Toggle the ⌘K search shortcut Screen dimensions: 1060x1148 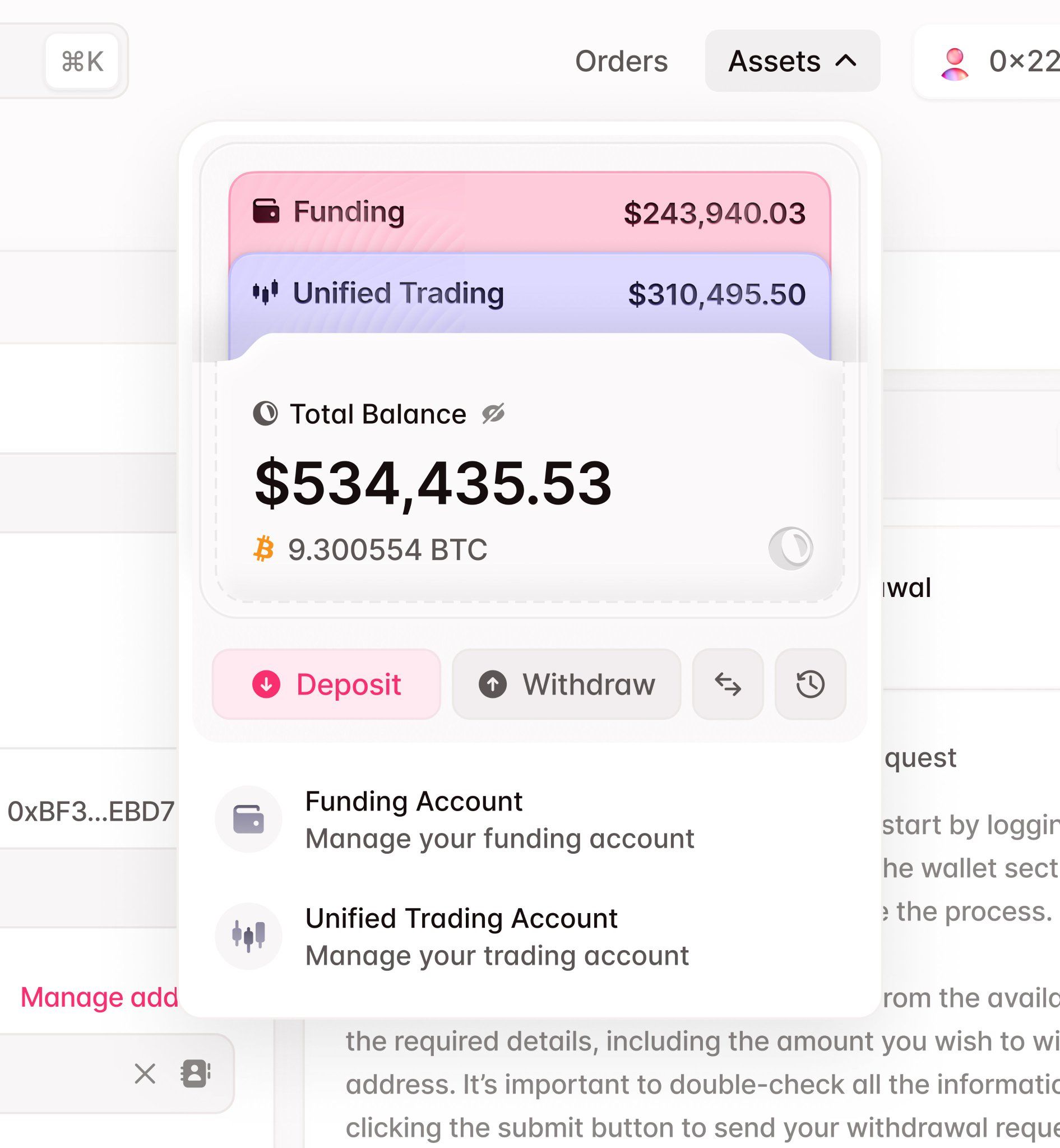pos(84,61)
